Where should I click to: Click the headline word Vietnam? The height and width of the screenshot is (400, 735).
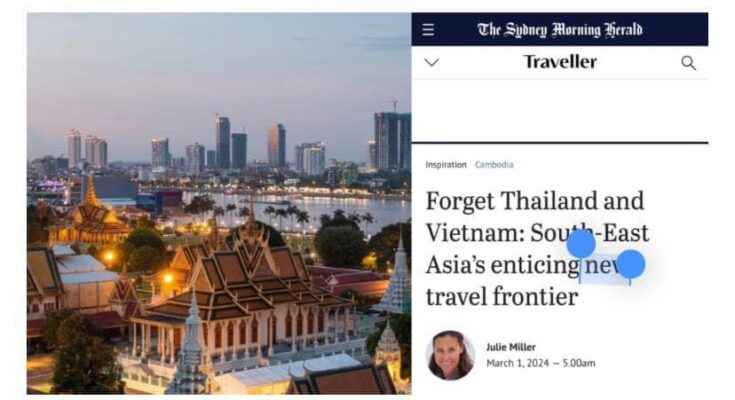click(475, 233)
